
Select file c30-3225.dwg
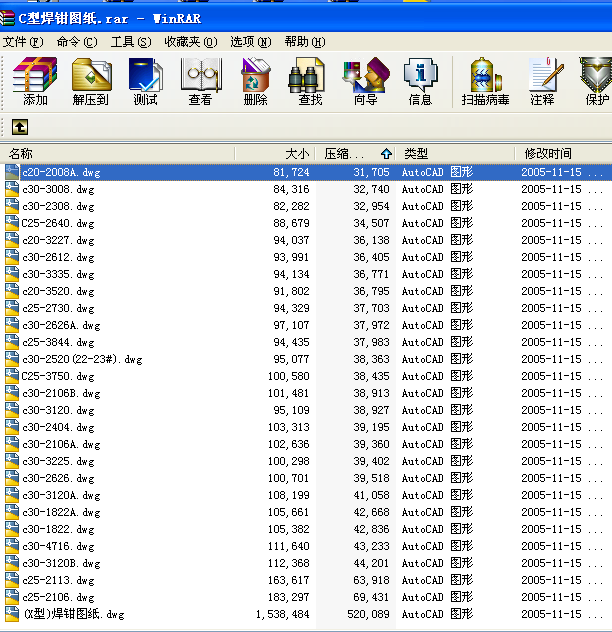(x=58, y=461)
